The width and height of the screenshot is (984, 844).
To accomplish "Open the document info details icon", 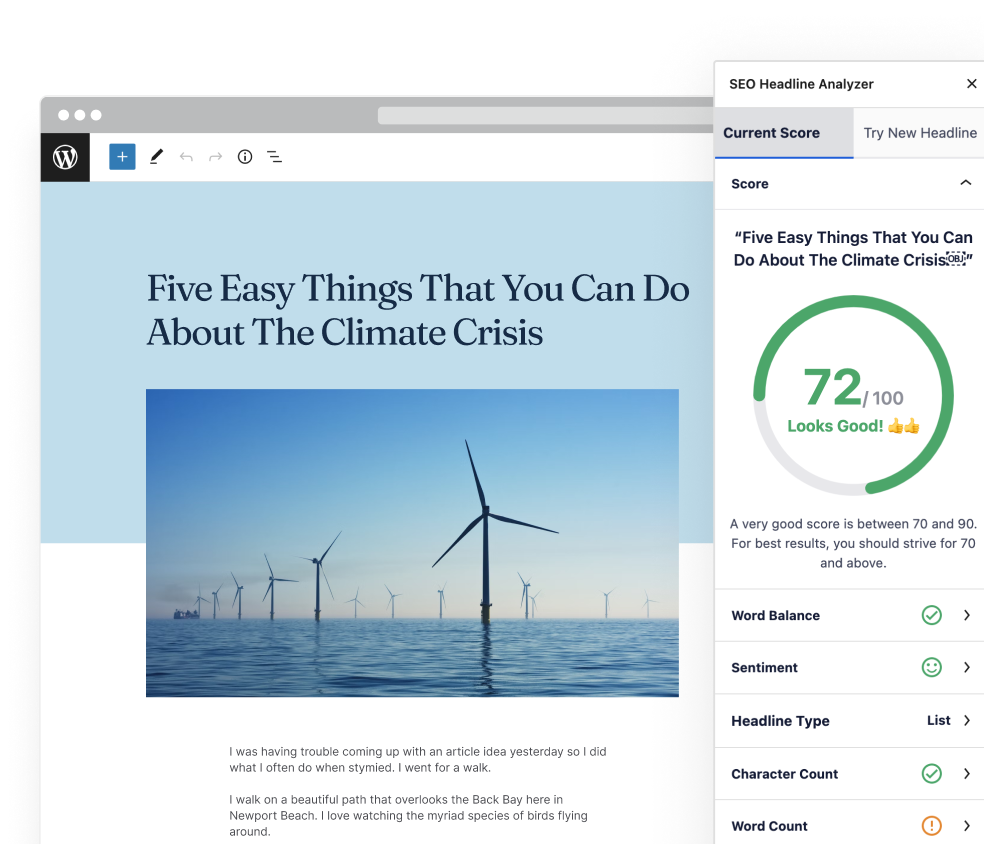I will 245,157.
